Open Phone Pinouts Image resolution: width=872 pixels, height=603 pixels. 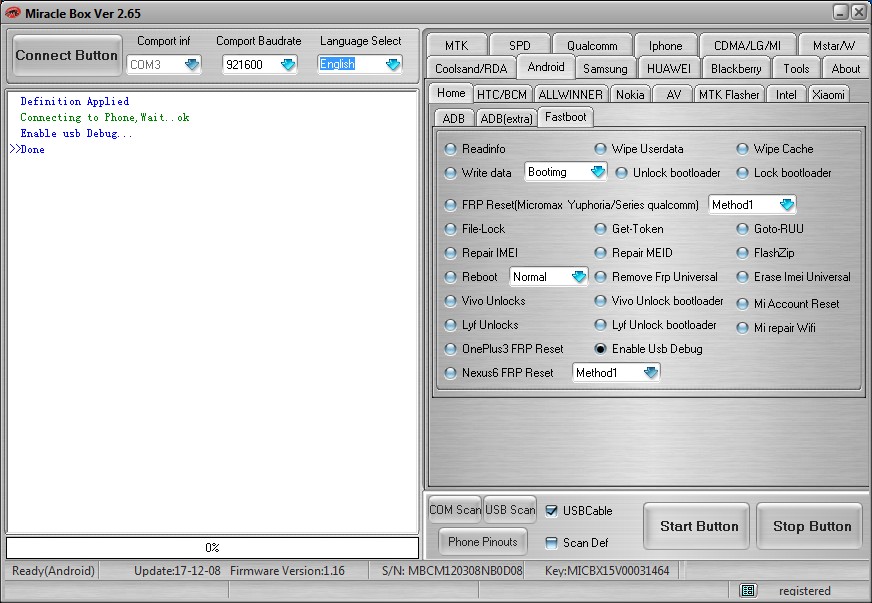coord(483,541)
